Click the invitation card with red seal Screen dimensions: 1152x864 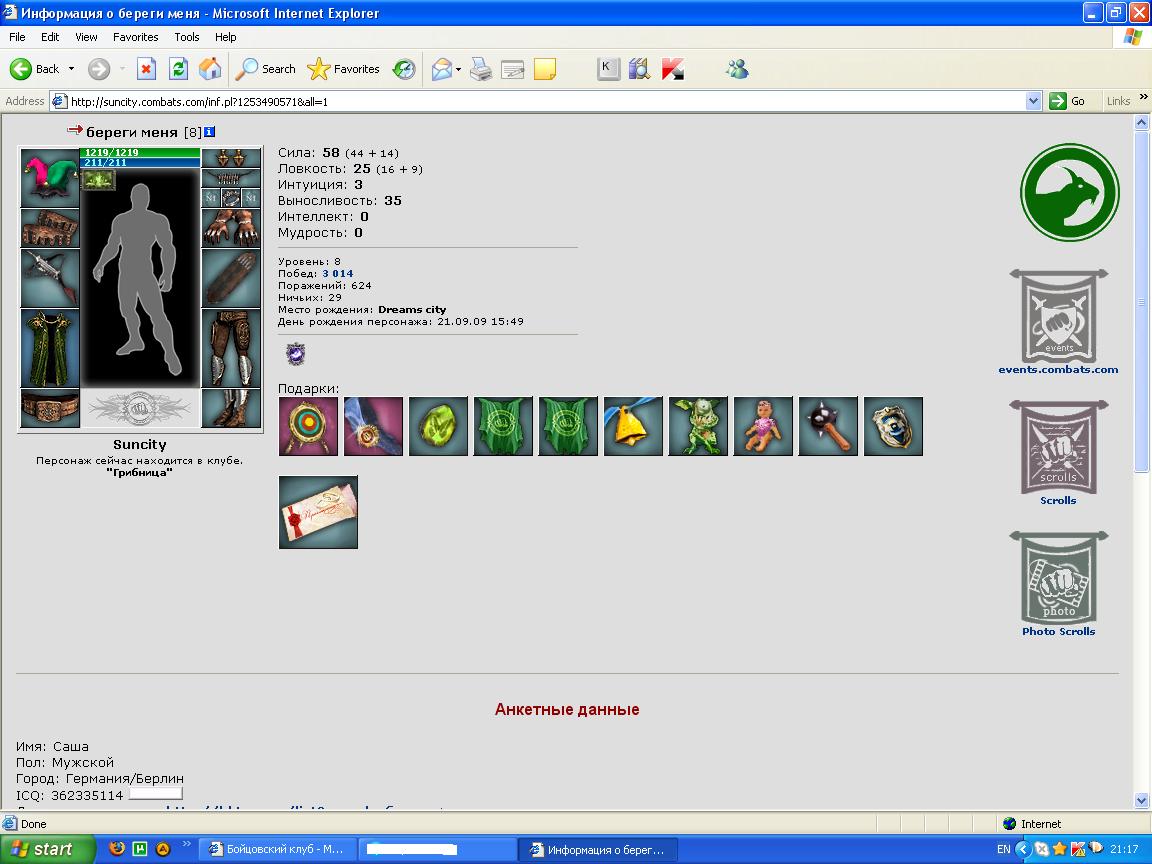coord(318,512)
